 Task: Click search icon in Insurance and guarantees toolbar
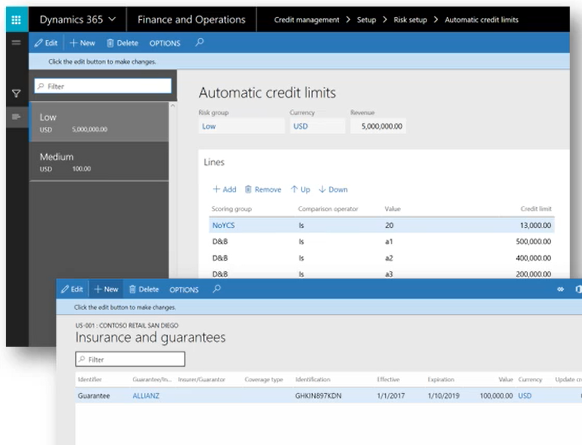217,289
